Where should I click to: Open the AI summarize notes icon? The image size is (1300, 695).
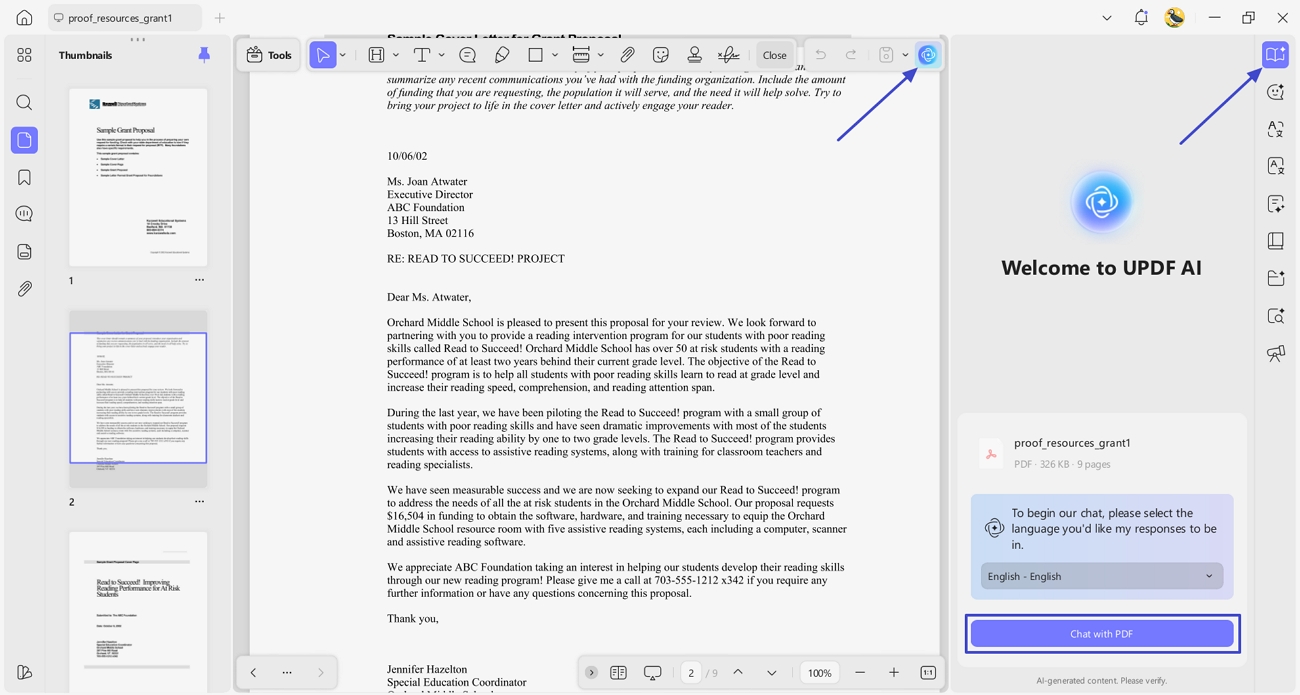1275,204
